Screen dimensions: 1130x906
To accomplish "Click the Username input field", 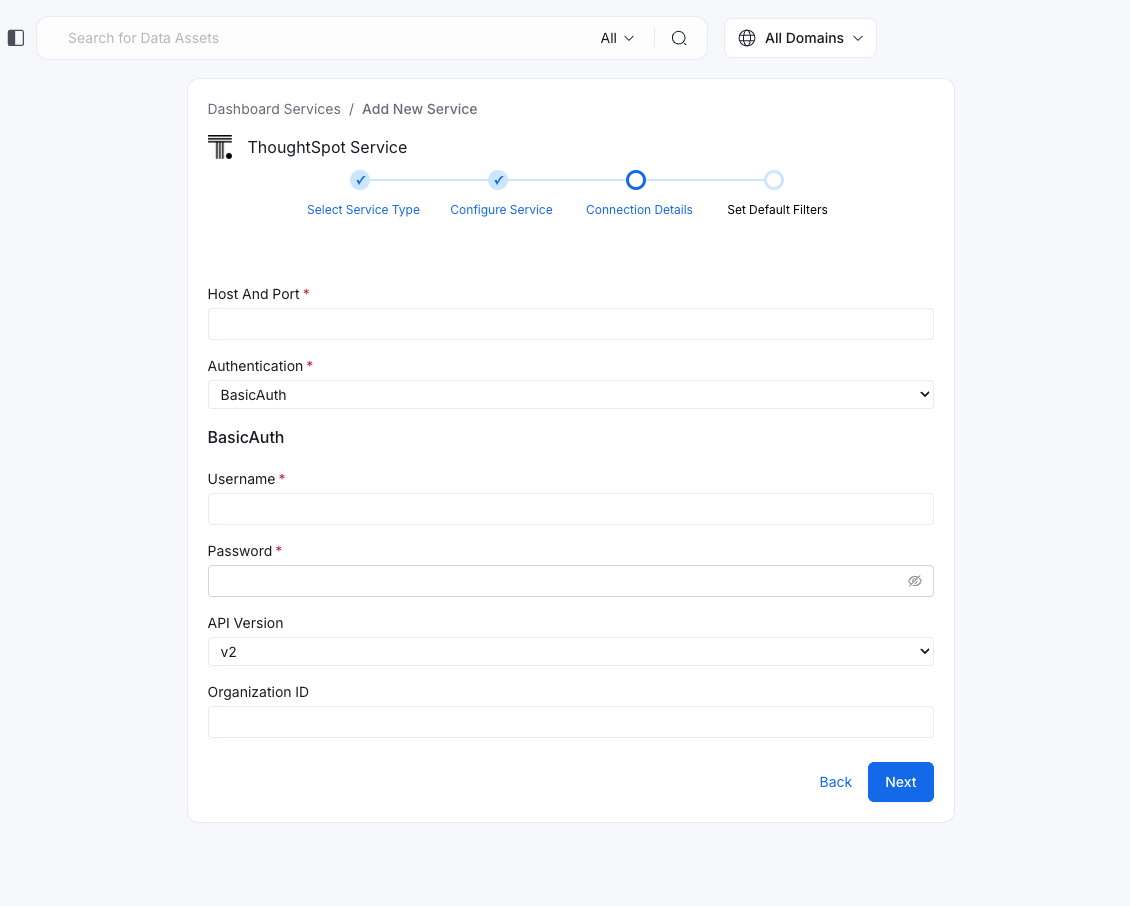I will pyautogui.click(x=570, y=509).
